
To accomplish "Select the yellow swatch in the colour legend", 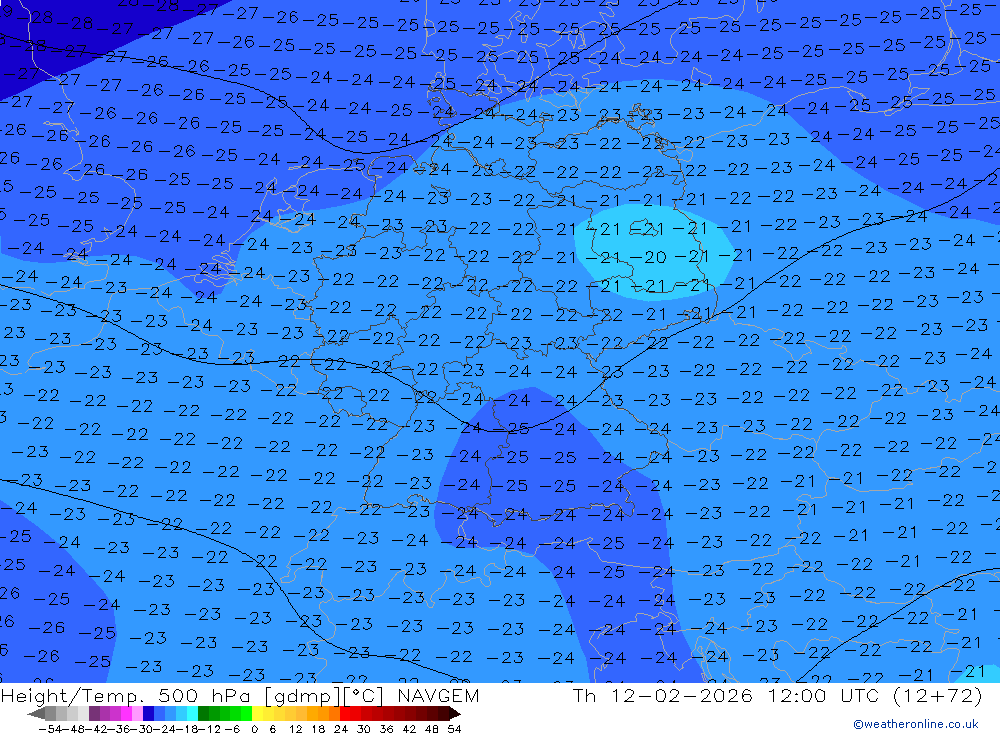I will [x=257, y=713].
